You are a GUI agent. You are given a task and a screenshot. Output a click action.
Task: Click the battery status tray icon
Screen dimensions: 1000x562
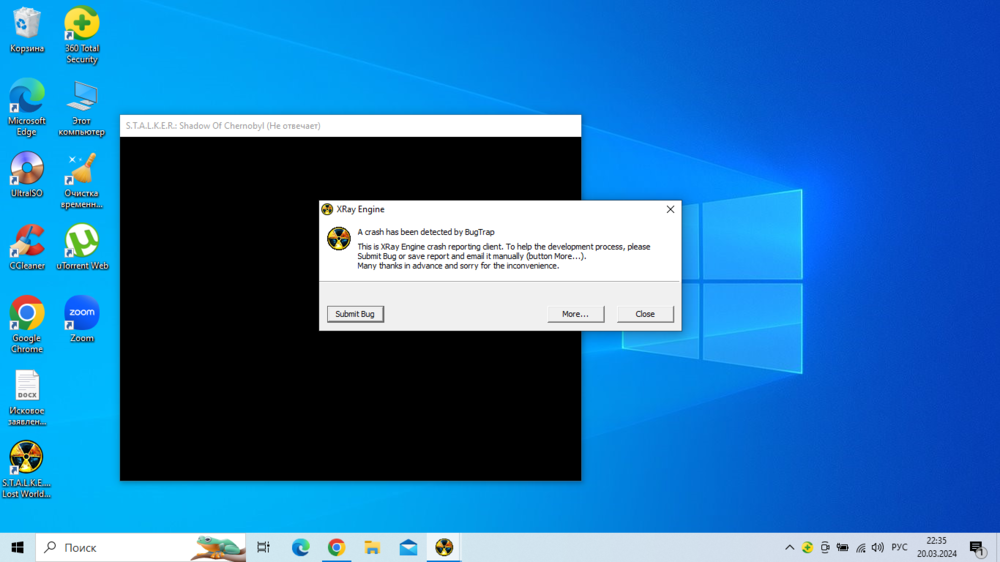point(842,547)
